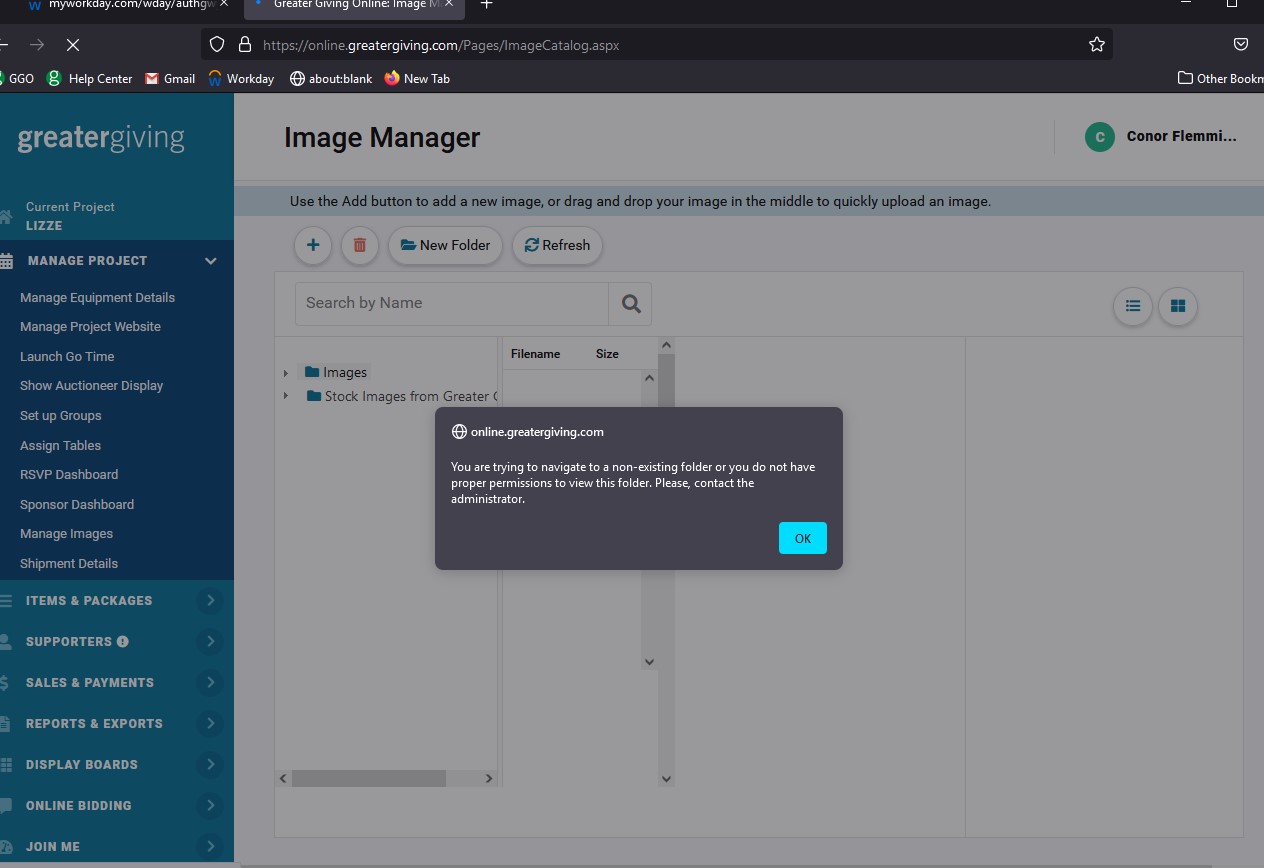This screenshot has height=868, width=1264.
Task: Select the Stock Images folder
Action: pyautogui.click(x=400, y=396)
